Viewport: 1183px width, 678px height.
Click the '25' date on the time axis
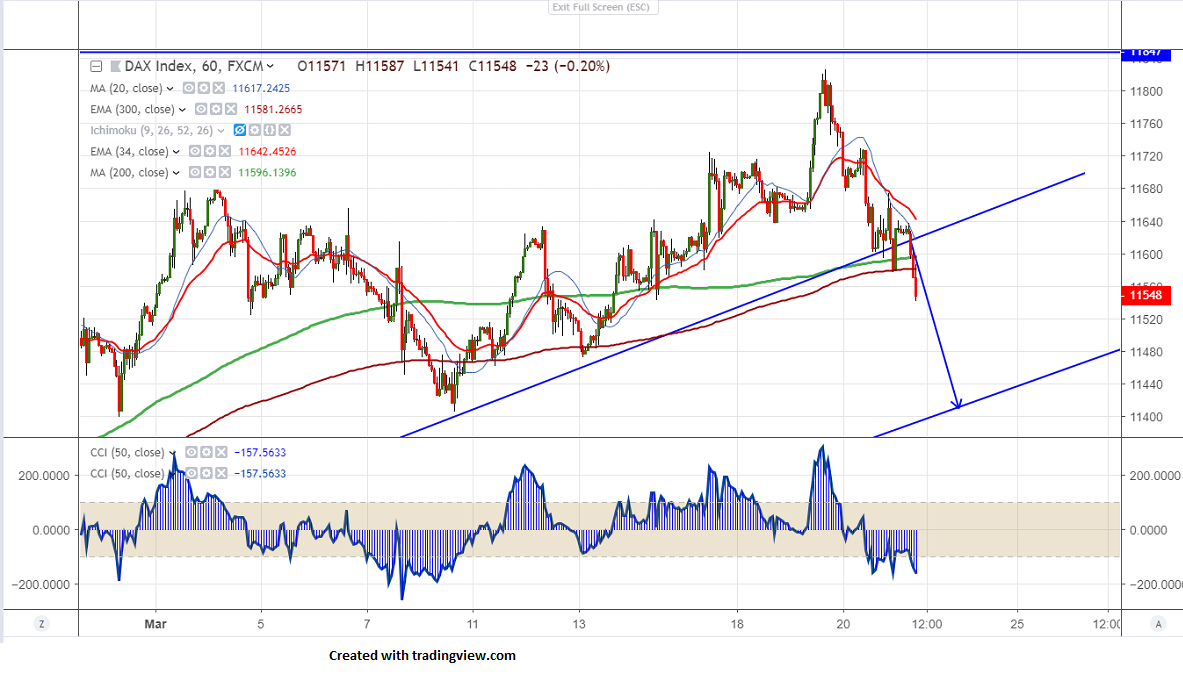click(1017, 624)
